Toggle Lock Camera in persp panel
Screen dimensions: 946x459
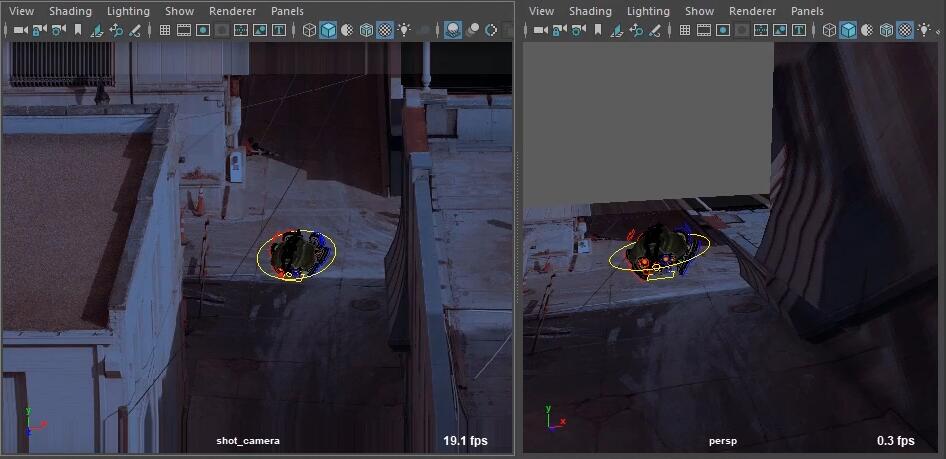[x=559, y=30]
